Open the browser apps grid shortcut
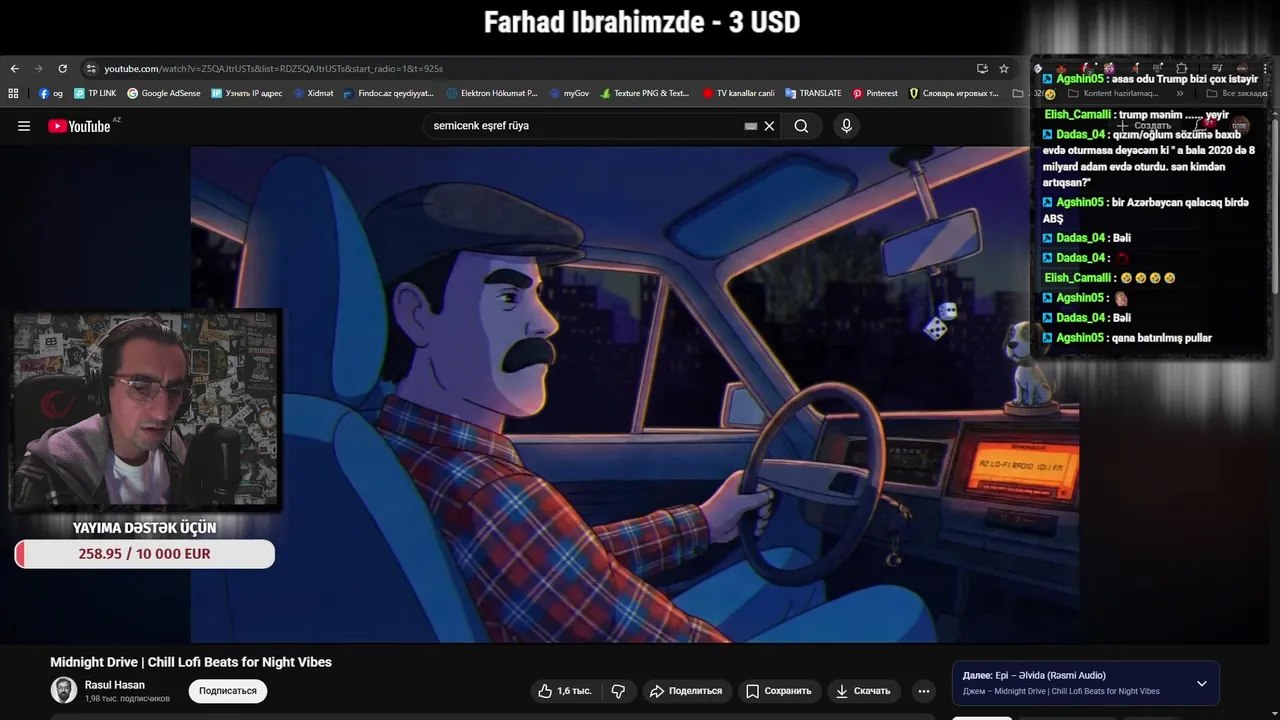The image size is (1280, 720). [x=13, y=93]
